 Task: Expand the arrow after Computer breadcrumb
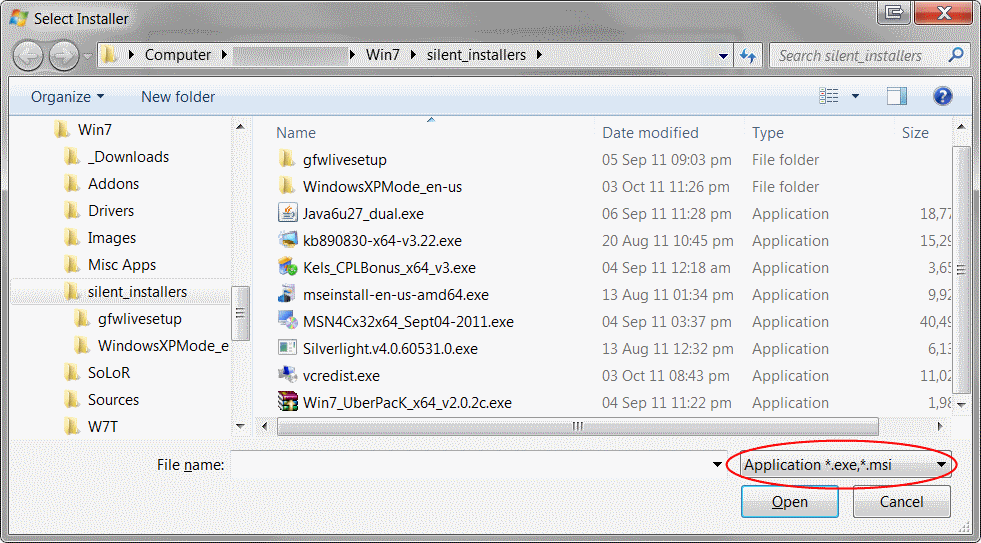(x=224, y=55)
